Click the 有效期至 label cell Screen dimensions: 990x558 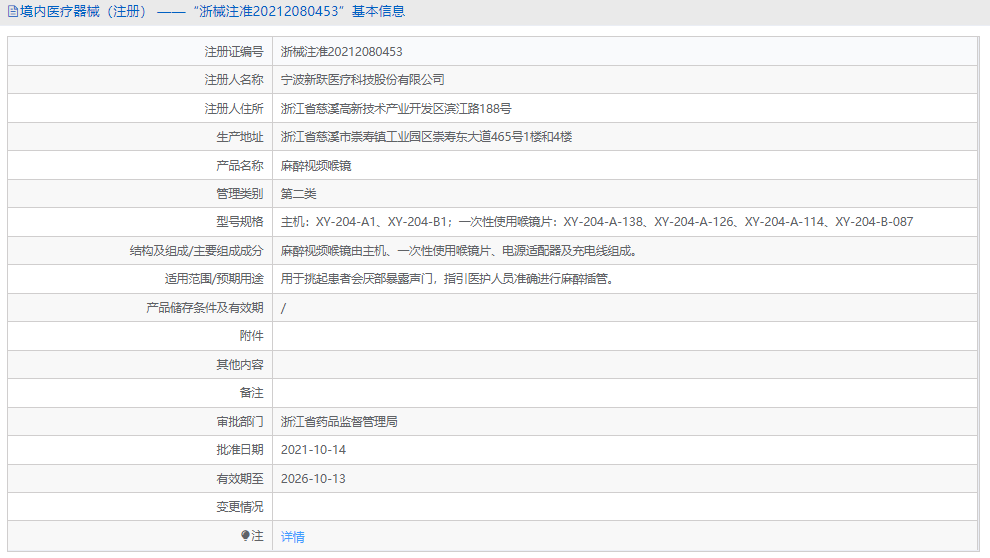pyautogui.click(x=140, y=478)
